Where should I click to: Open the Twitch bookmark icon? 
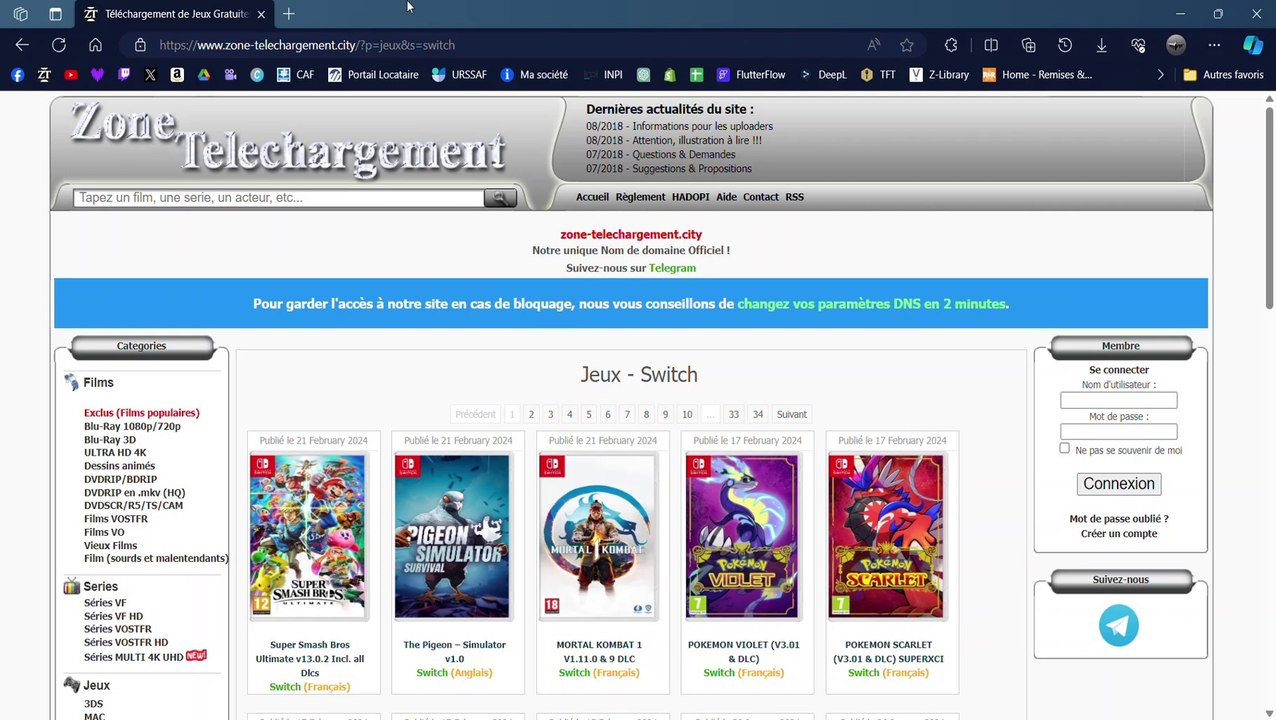coord(124,74)
